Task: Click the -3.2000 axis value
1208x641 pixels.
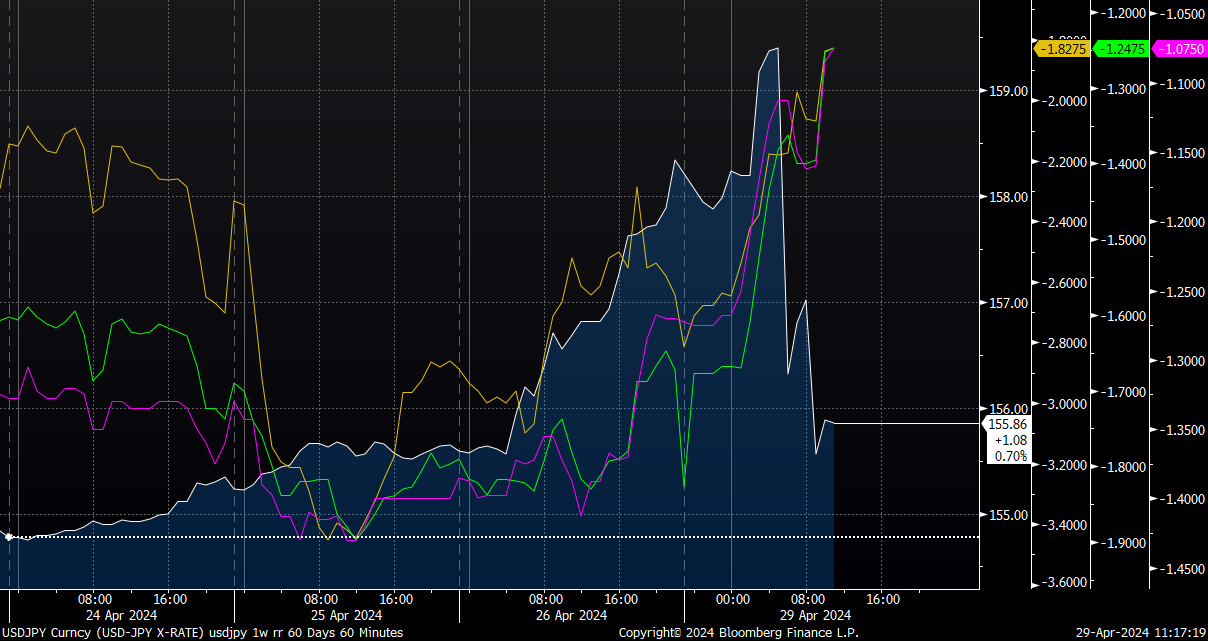Action: (1063, 465)
